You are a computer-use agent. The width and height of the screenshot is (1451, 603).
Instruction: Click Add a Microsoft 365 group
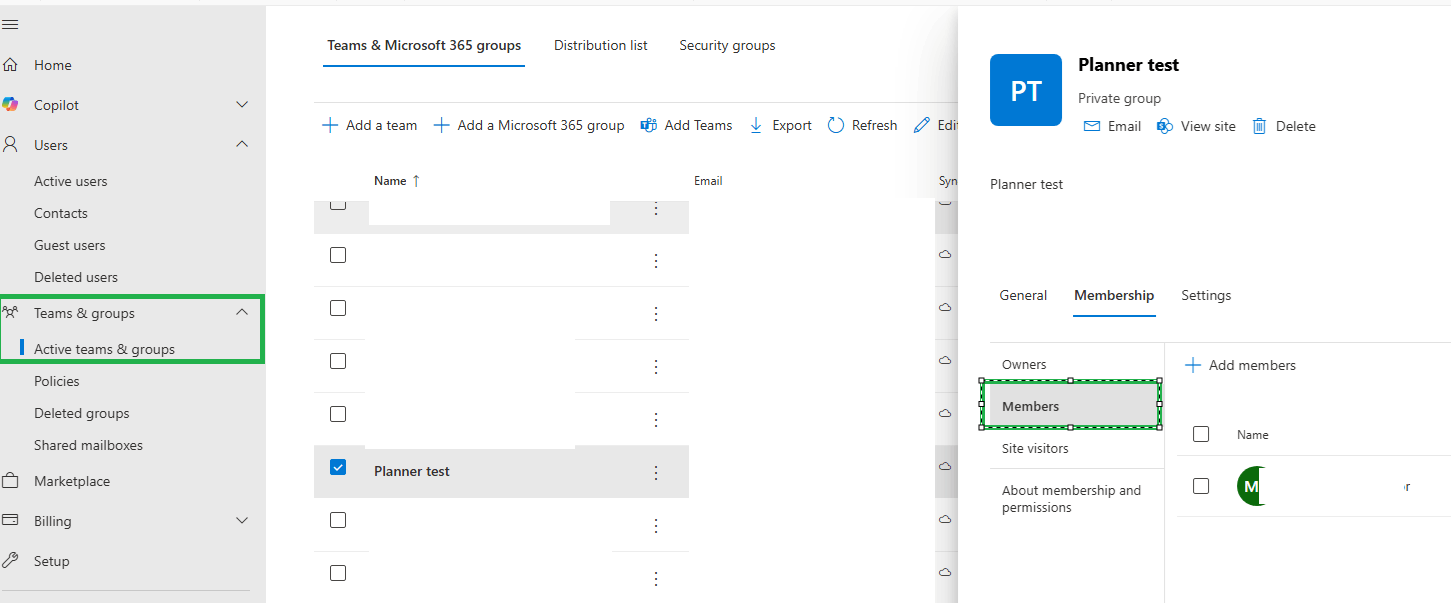pos(529,125)
